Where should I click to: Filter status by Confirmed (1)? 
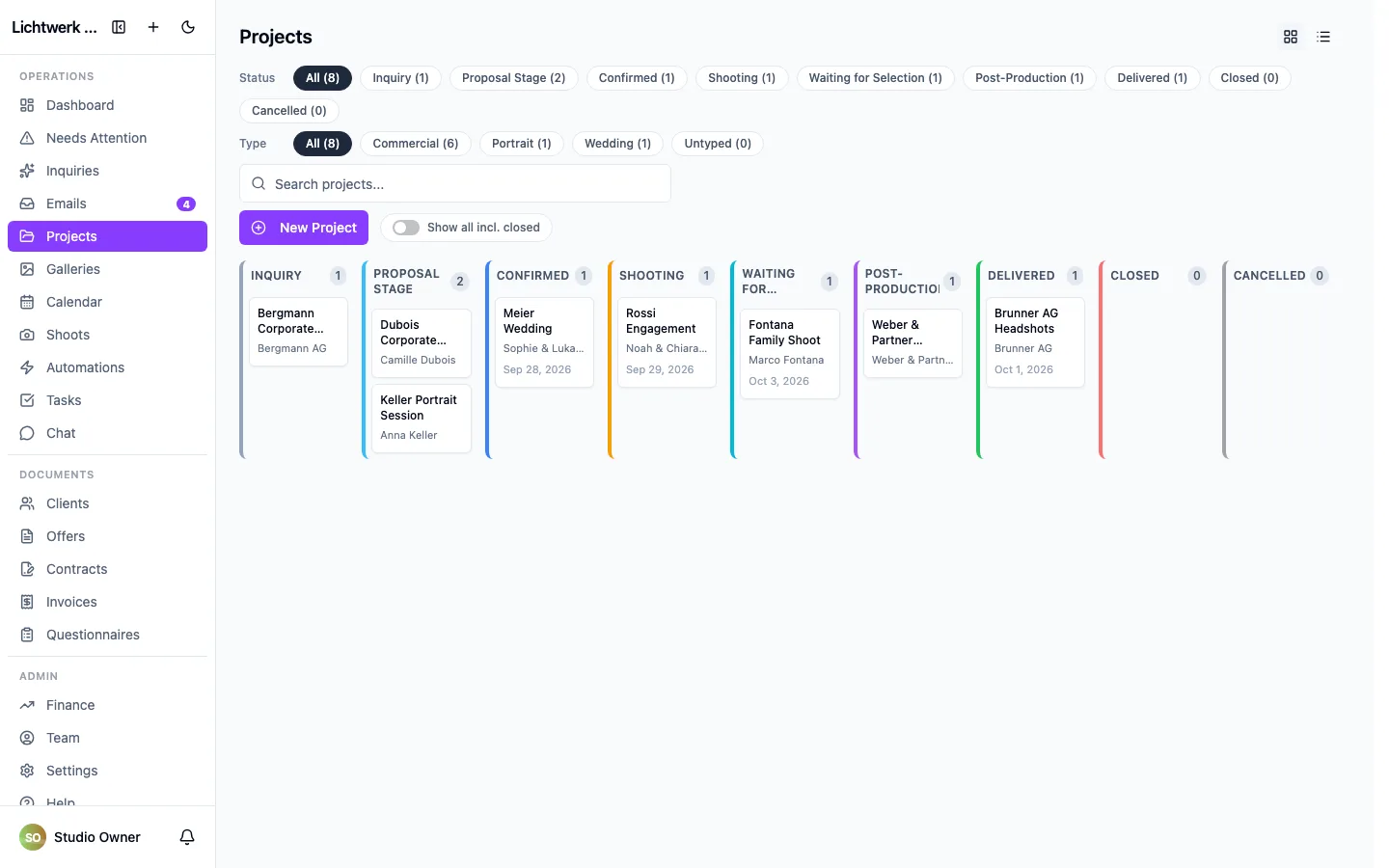point(637,78)
